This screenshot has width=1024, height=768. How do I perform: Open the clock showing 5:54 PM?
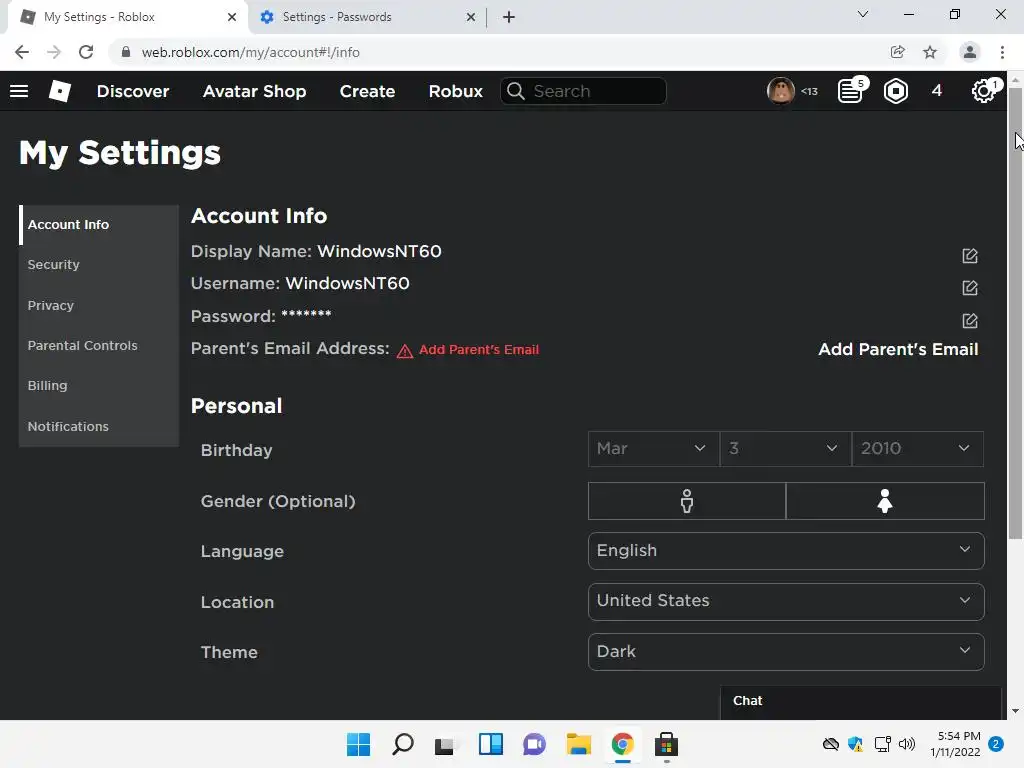tap(955, 744)
